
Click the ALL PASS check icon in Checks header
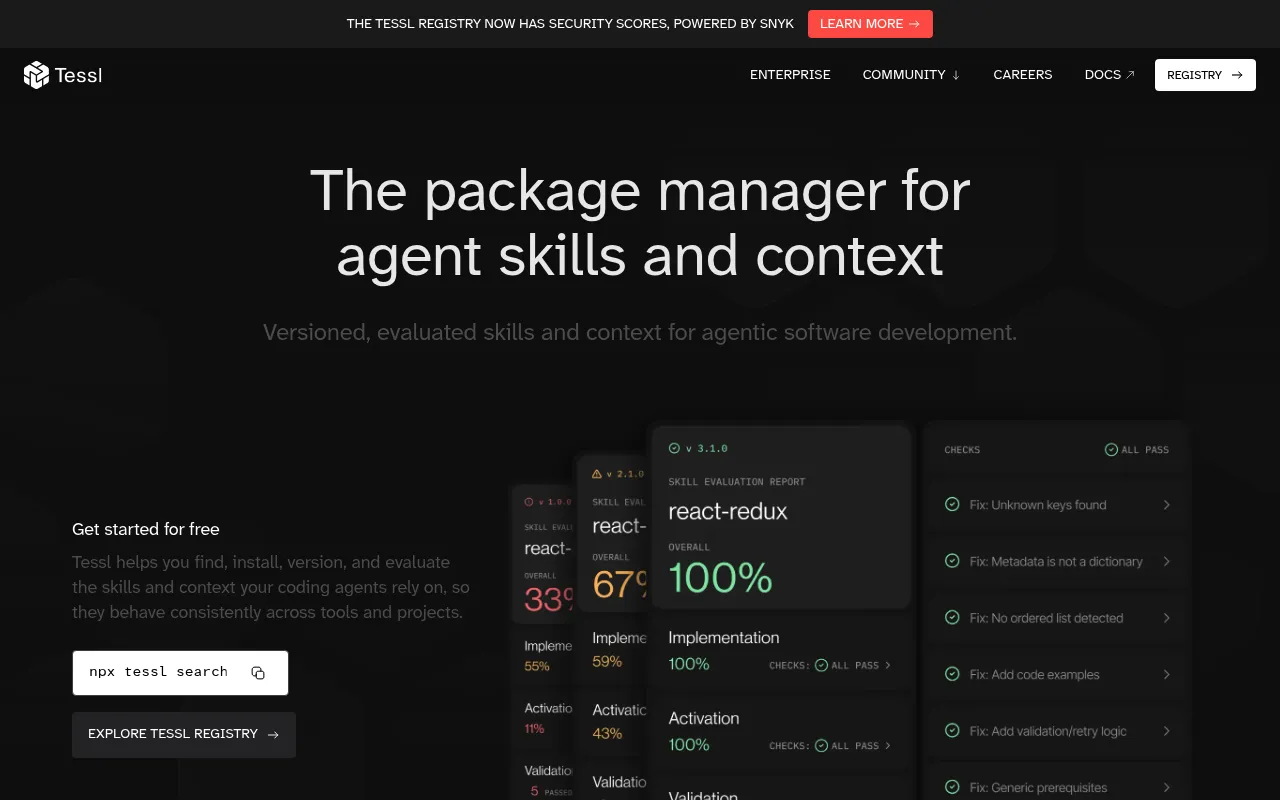tap(1111, 450)
